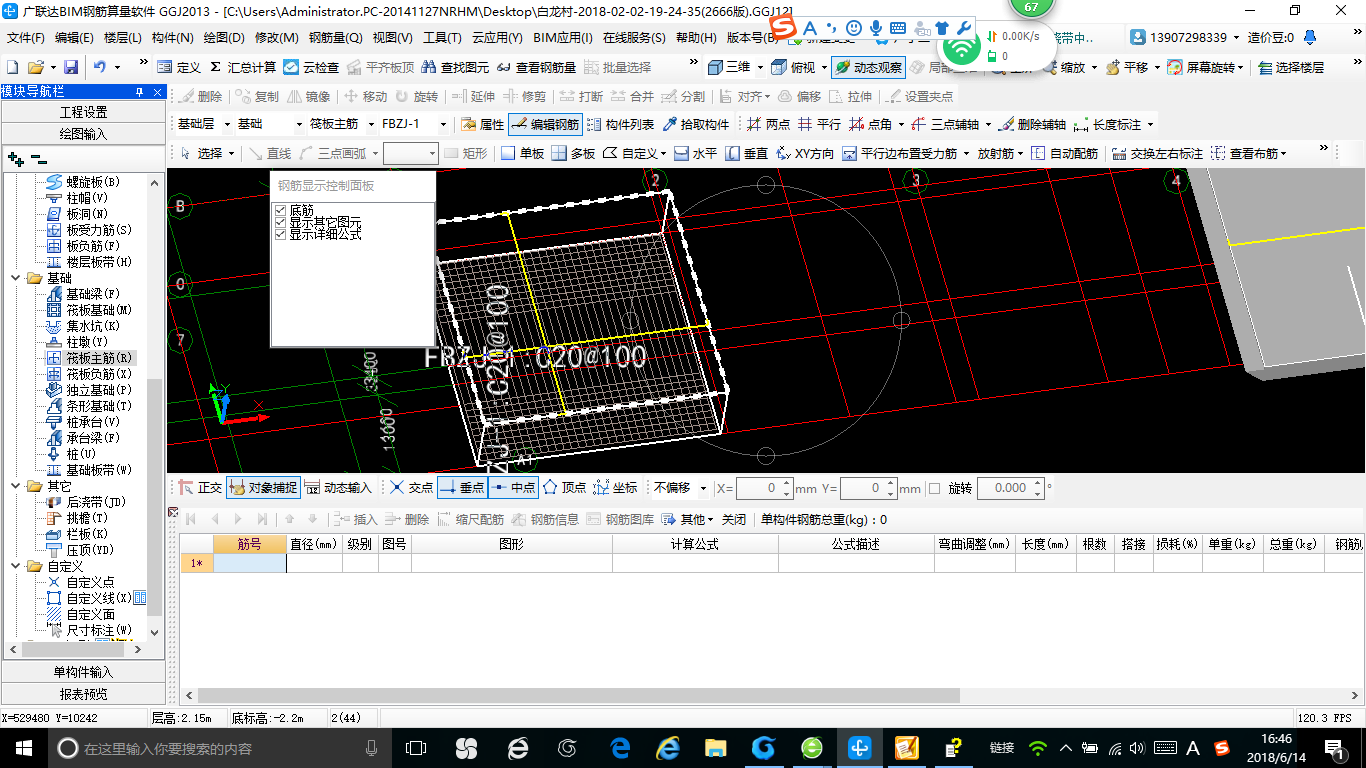The height and width of the screenshot is (768, 1366).
Task: Select the 单板 single slab option
Action: coord(522,153)
